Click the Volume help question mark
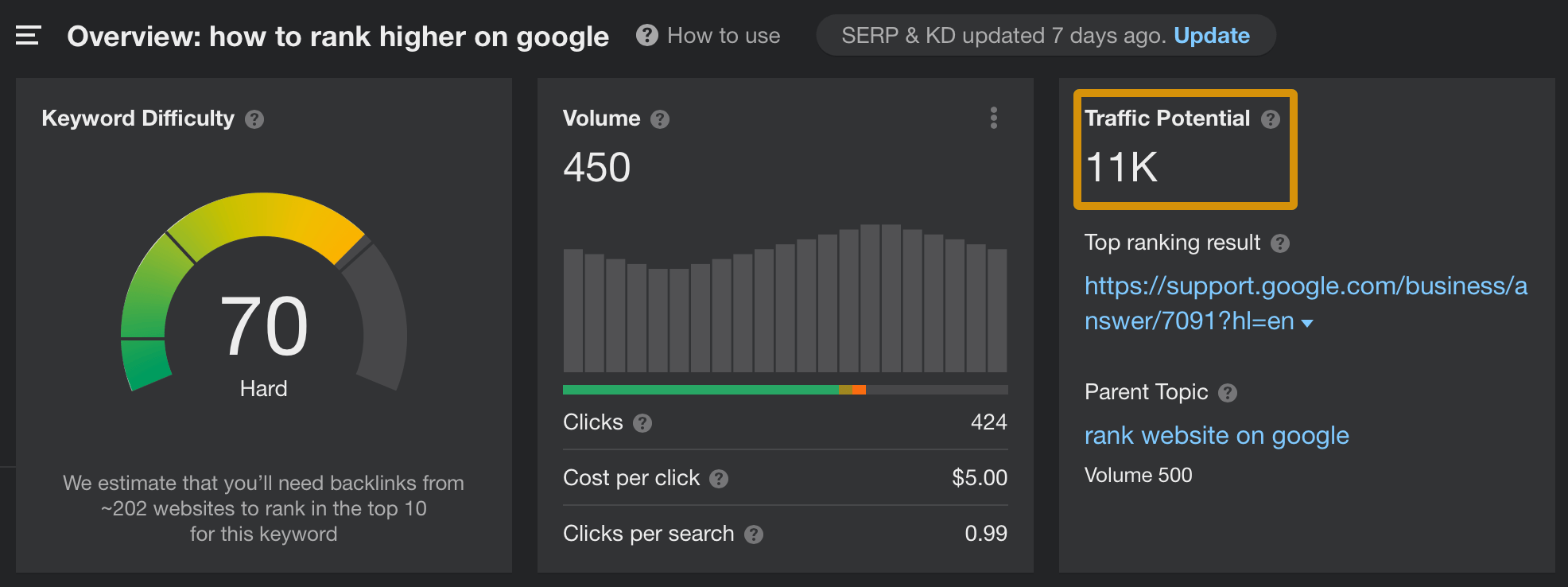Viewport: 1568px width, 587px height. tap(660, 119)
